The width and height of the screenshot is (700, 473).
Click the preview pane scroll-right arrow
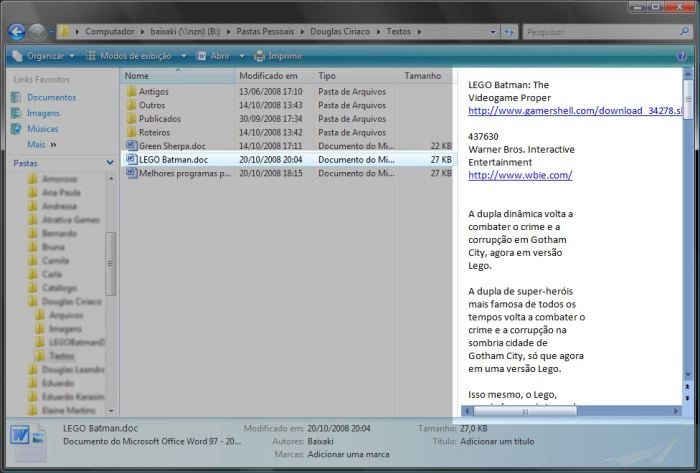[x=676, y=411]
